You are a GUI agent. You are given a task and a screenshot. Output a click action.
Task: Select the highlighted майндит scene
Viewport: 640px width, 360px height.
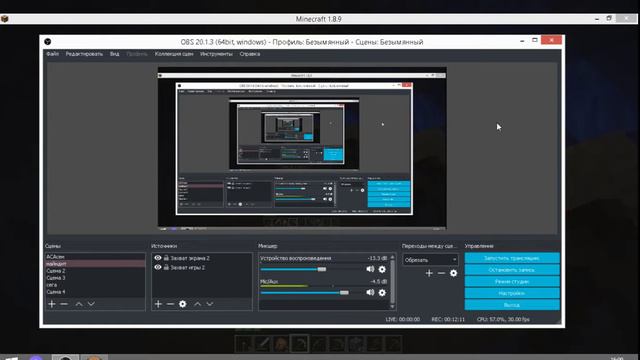click(95, 264)
